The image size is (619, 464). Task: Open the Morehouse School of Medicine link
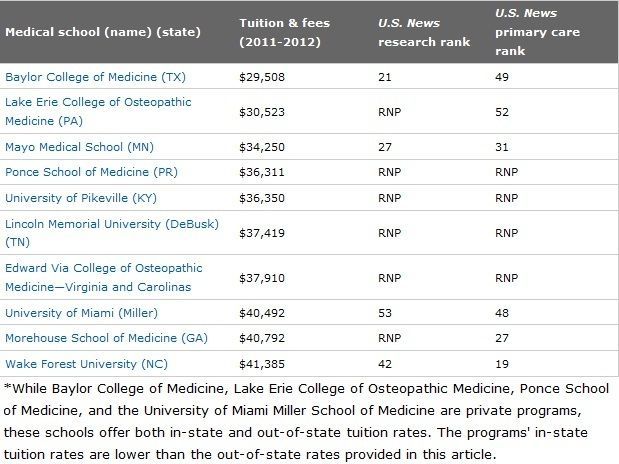pos(106,337)
